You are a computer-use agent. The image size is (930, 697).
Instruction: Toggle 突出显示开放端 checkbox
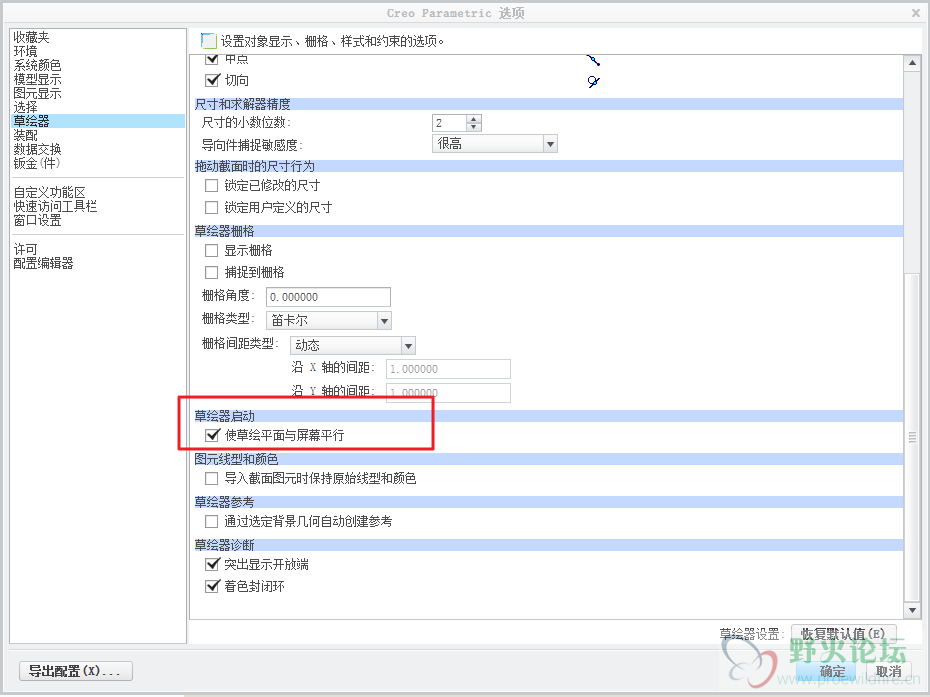[212, 564]
